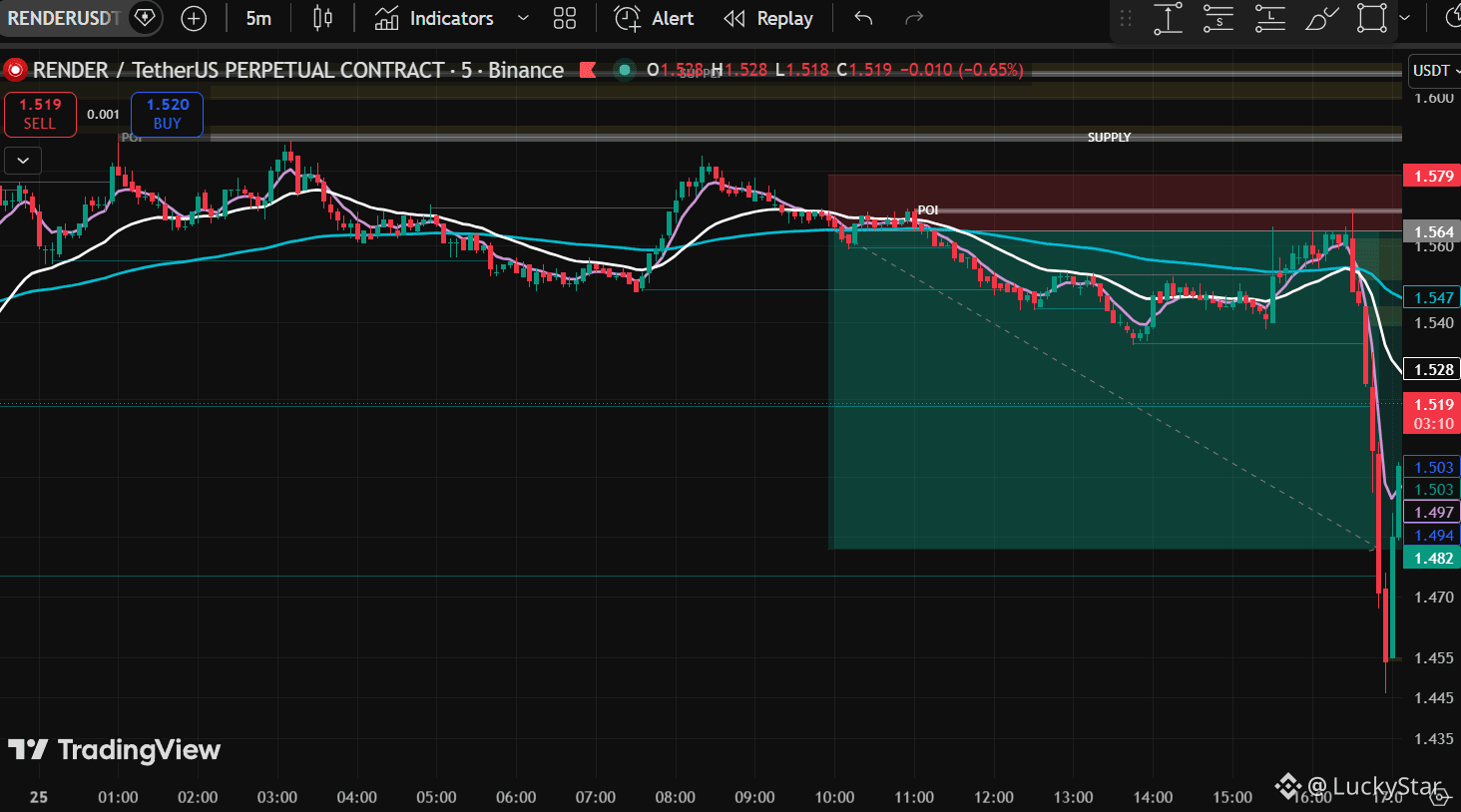This screenshot has width=1461, height=812.
Task: Select the Short Position tool
Action: point(1218,18)
